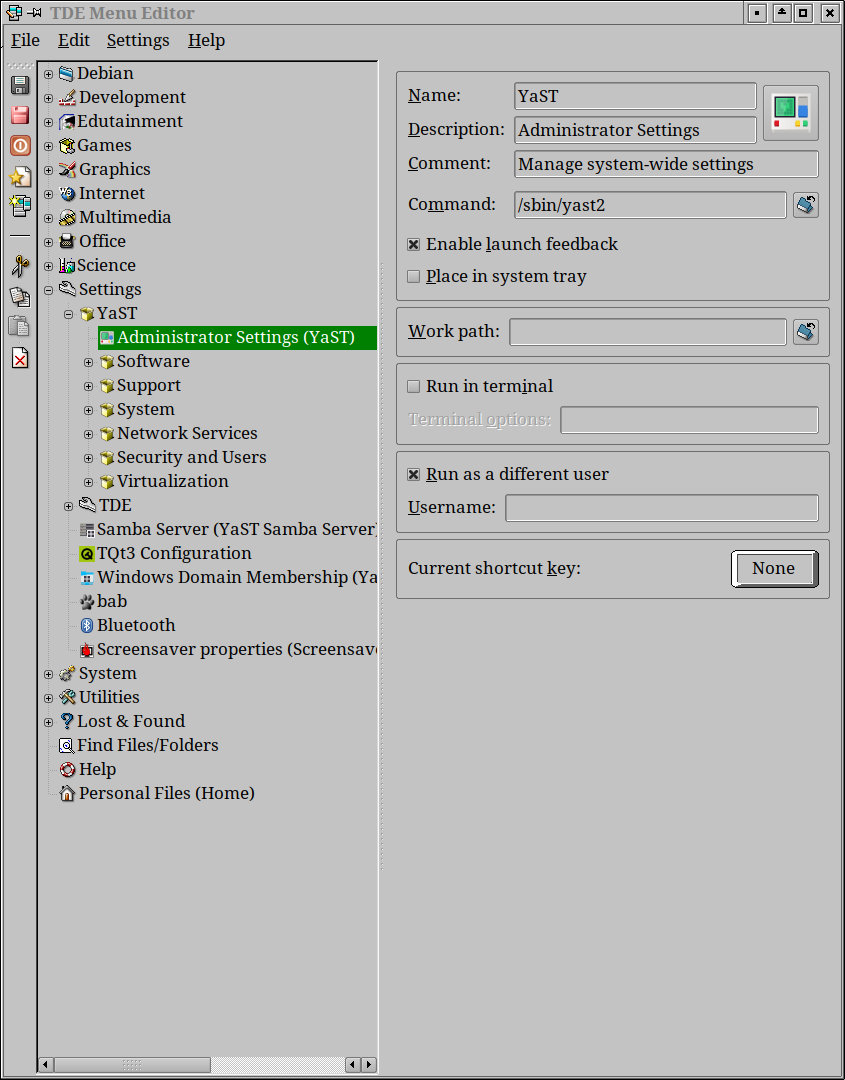Create a New Item with the star icon
The image size is (845, 1080).
pyautogui.click(x=20, y=176)
